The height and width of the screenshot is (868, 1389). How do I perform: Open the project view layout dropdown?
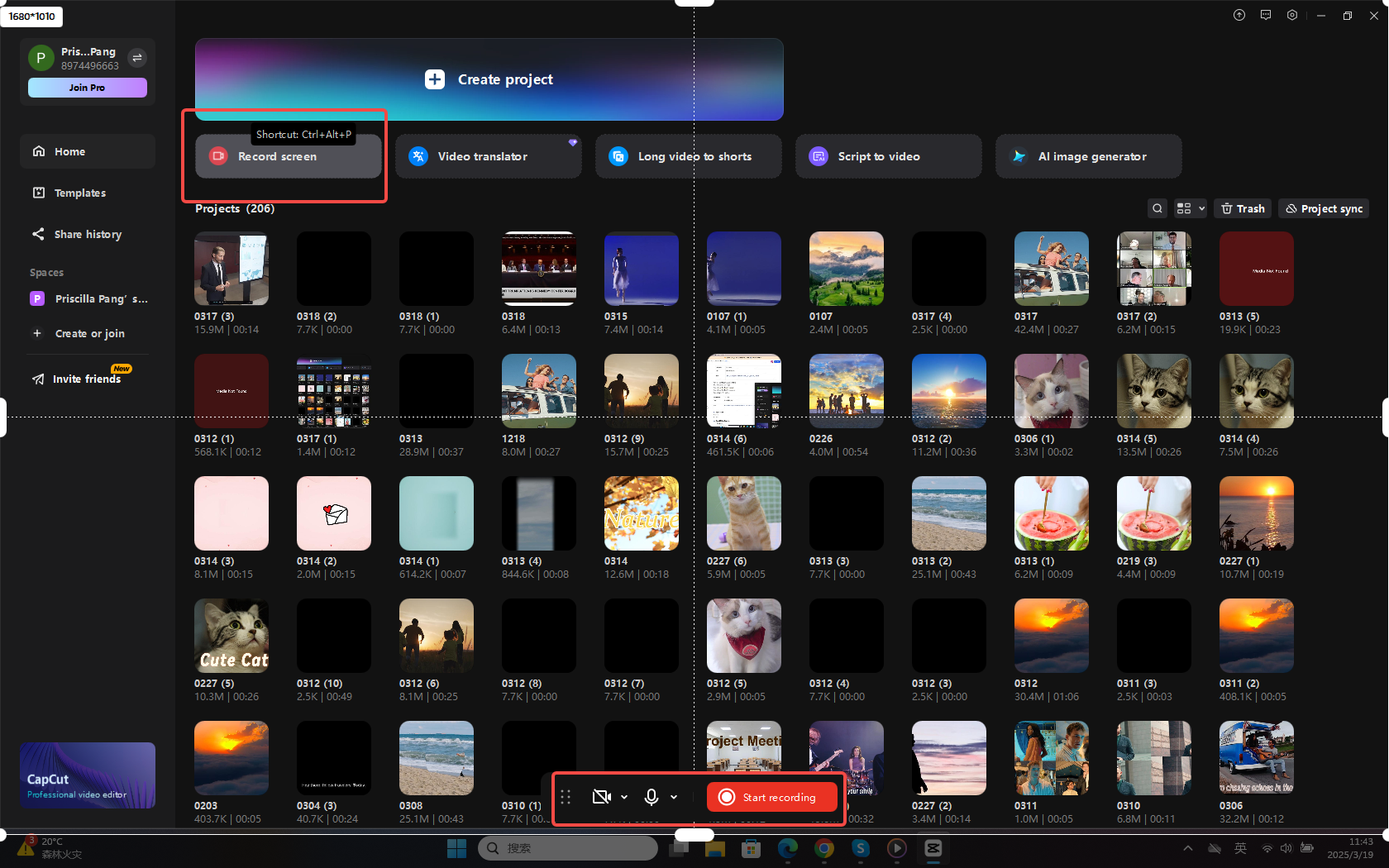1191,208
